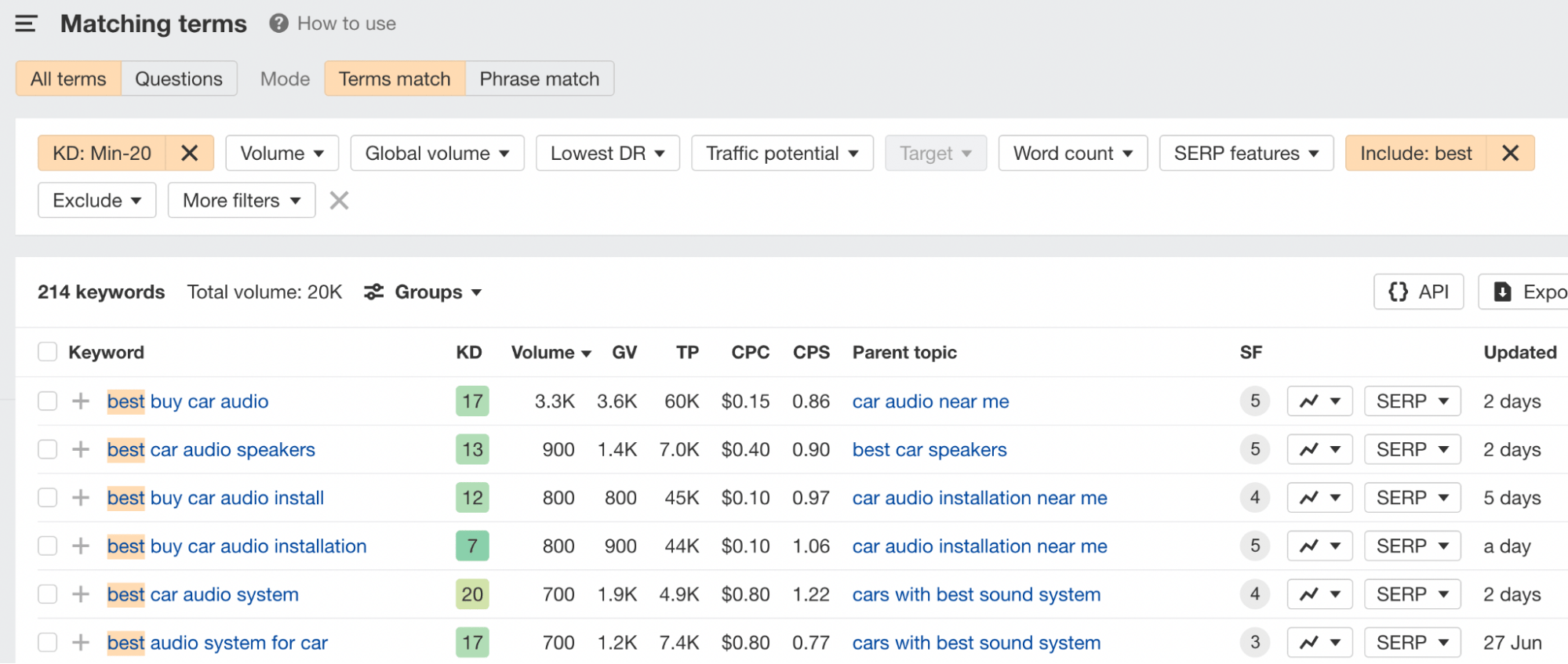Clear all filters with the gray X
The width and height of the screenshot is (1568, 664).
[x=339, y=201]
